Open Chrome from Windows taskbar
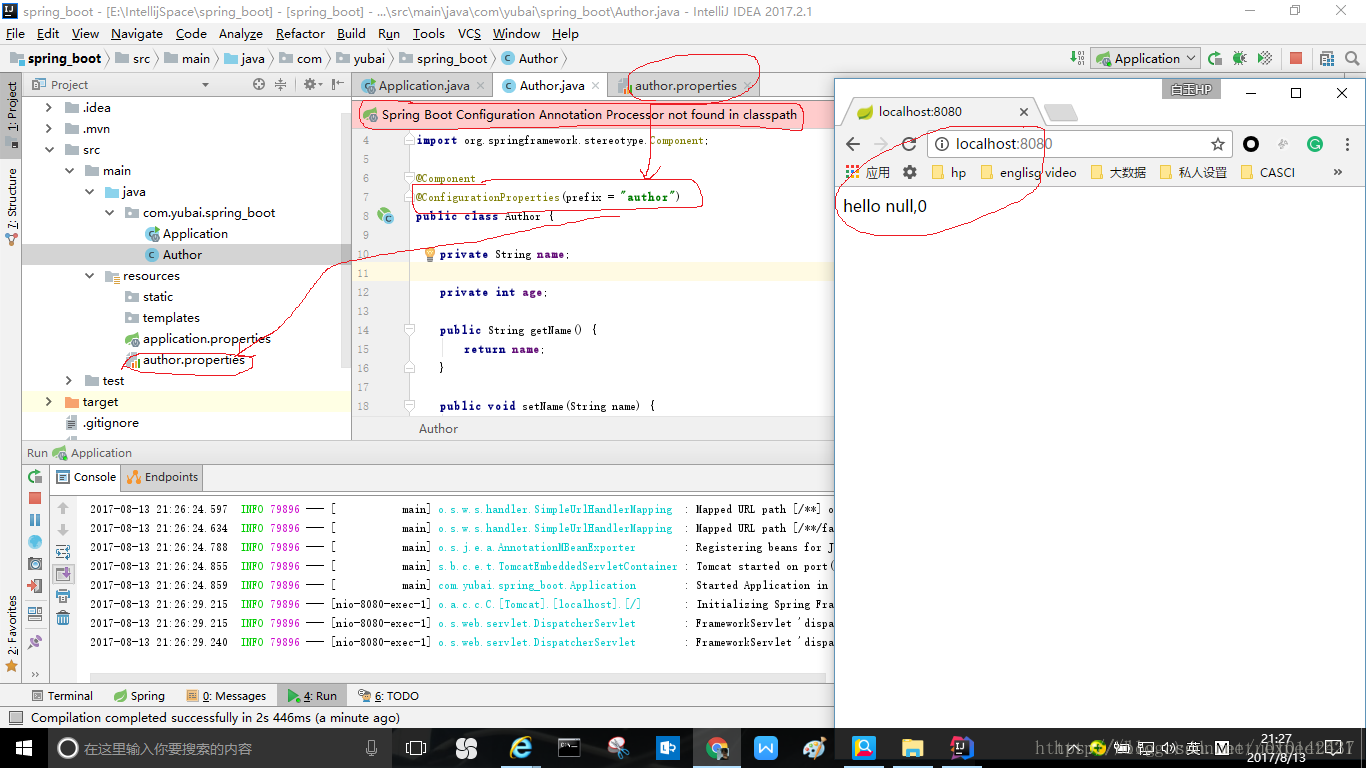Image resolution: width=1366 pixels, height=768 pixels. (x=717, y=748)
